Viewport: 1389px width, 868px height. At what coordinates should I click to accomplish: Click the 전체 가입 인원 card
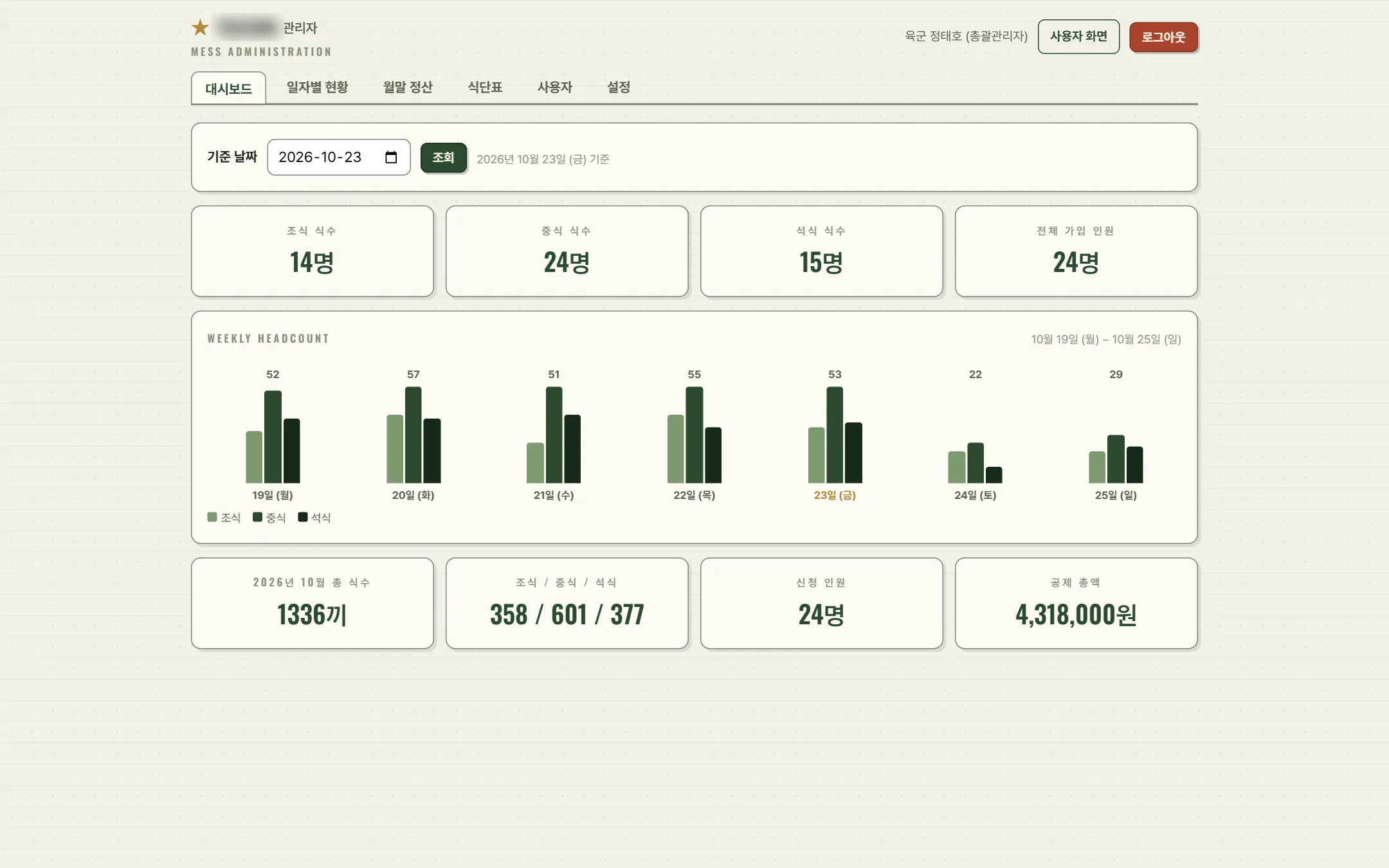pos(1076,251)
